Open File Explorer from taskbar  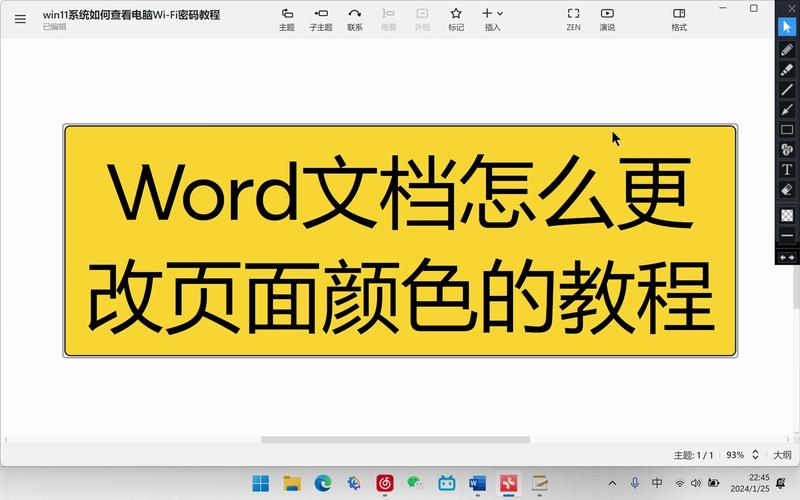[292, 483]
